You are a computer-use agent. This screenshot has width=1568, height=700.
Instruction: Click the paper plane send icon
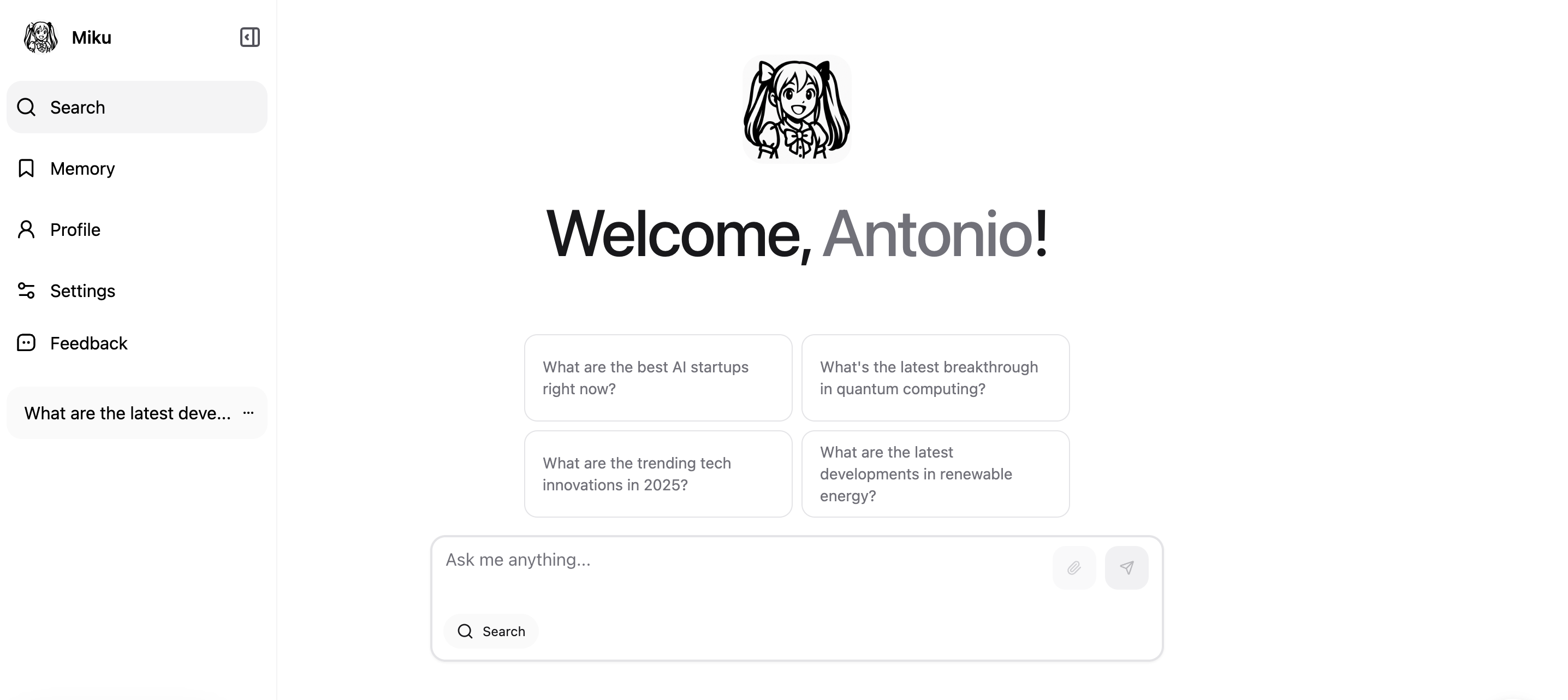pyautogui.click(x=1127, y=568)
